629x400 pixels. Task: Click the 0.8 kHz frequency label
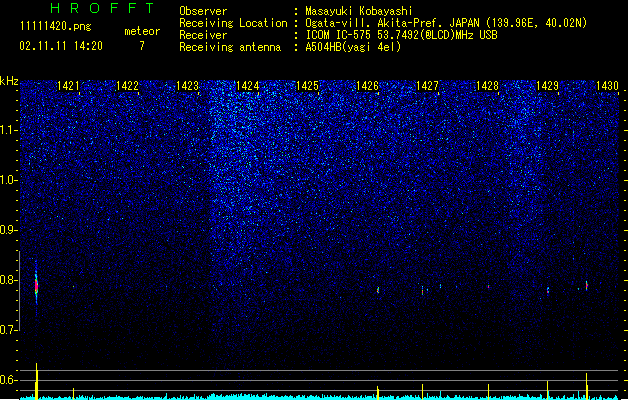coord(8,280)
